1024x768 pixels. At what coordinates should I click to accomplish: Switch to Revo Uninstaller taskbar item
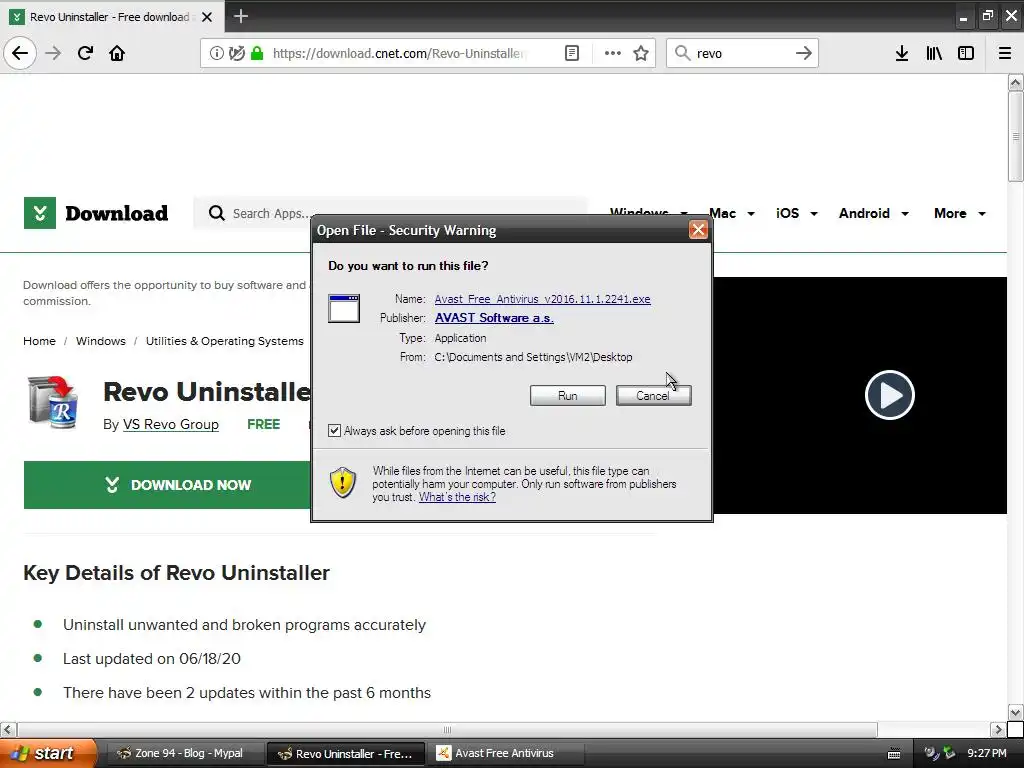click(347, 753)
